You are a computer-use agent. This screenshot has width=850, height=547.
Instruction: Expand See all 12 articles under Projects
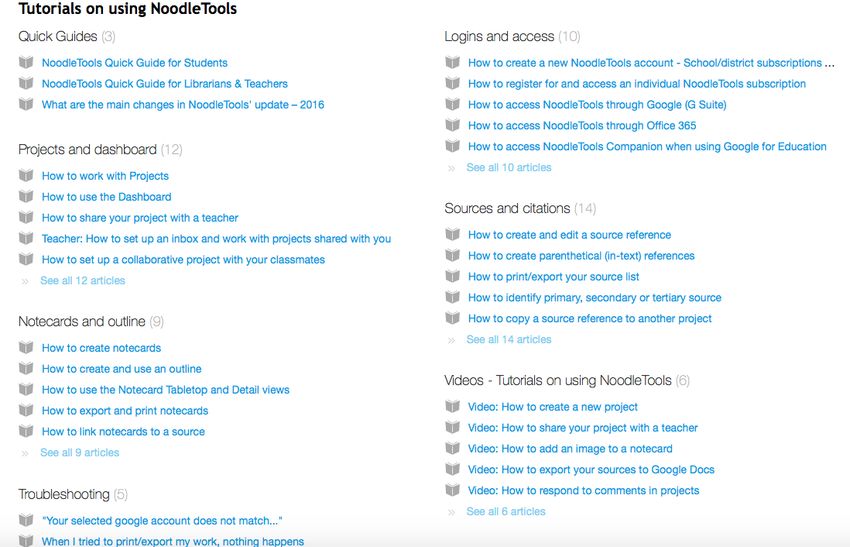pos(82,280)
